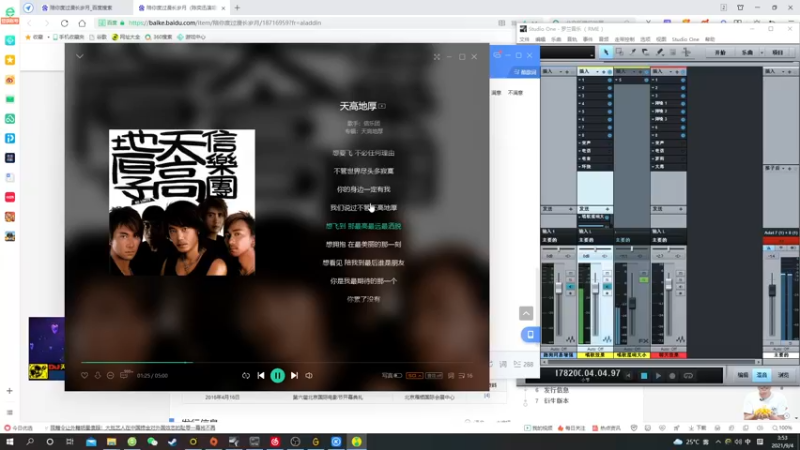Switch to the 混音 mixer tab
The height and width of the screenshot is (450, 800).
tap(762, 375)
